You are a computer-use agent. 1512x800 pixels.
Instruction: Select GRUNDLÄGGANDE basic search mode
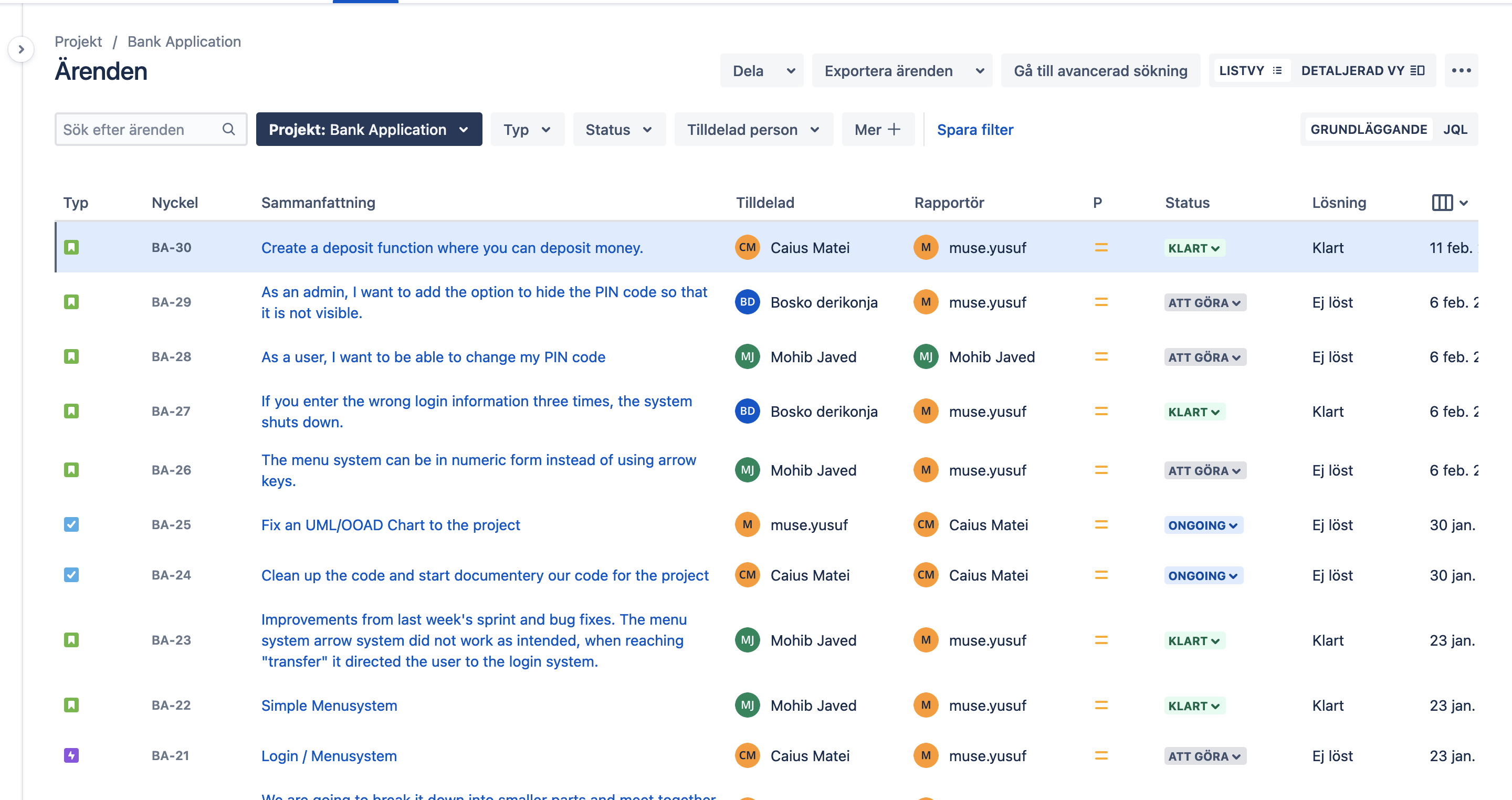coord(1368,129)
